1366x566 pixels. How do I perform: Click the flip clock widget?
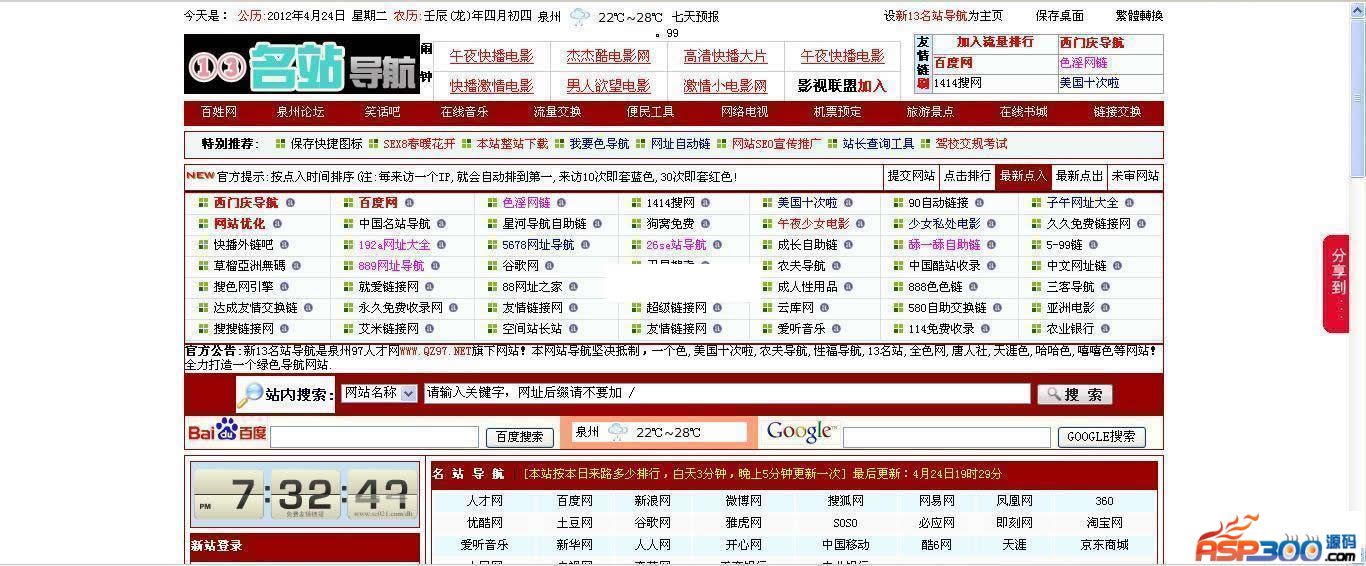305,494
